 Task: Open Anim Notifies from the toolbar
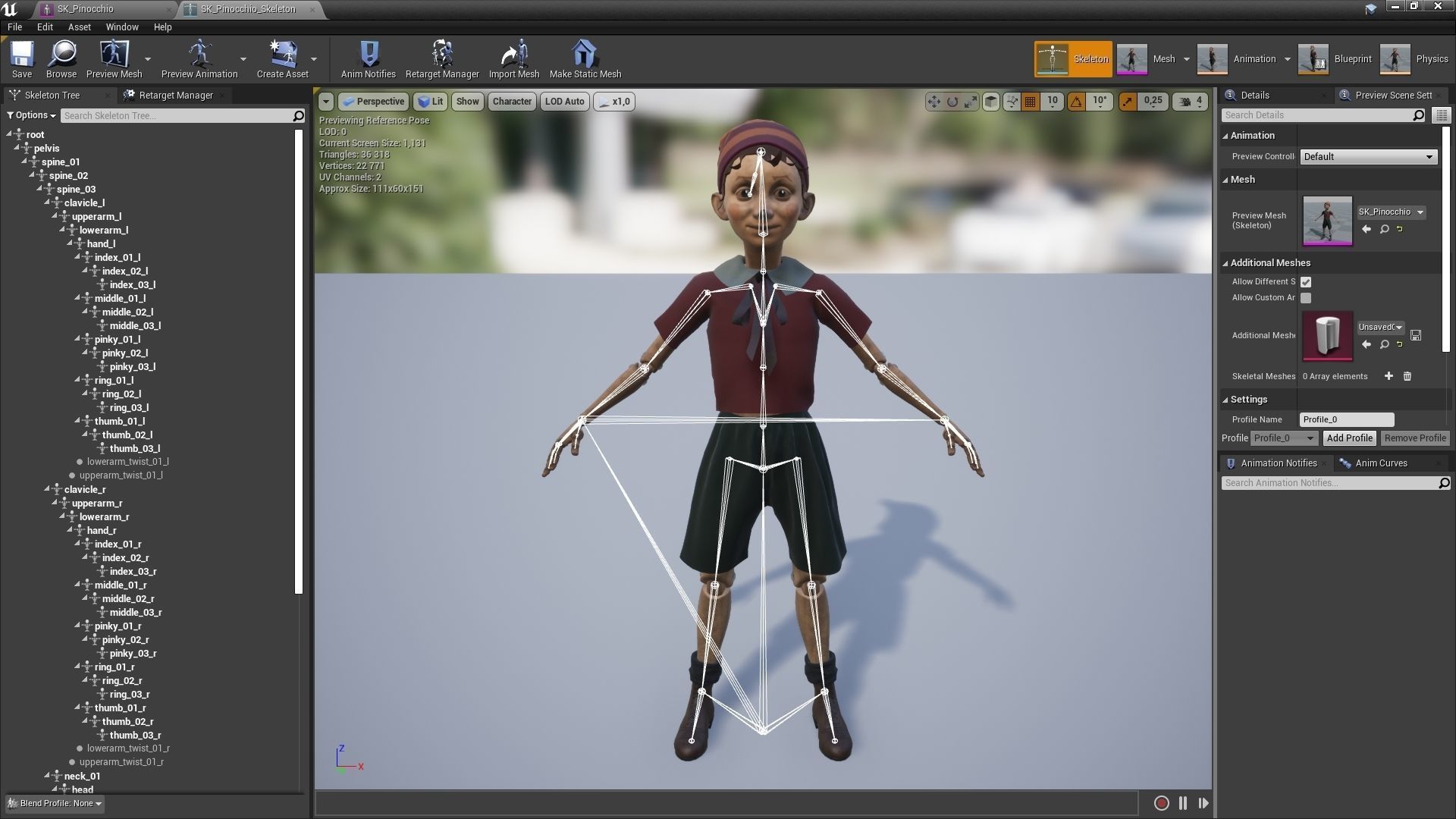pos(369,59)
